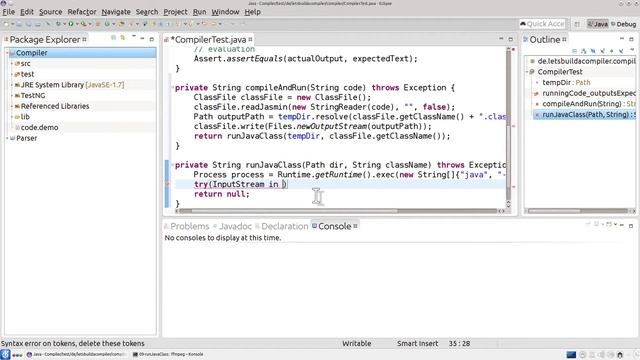Switch to the Problems tab

(187, 226)
